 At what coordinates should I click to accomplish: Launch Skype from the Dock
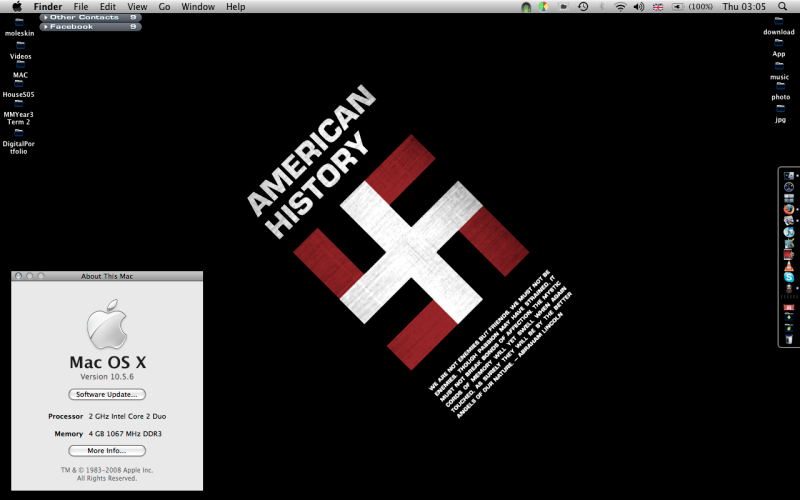click(789, 277)
